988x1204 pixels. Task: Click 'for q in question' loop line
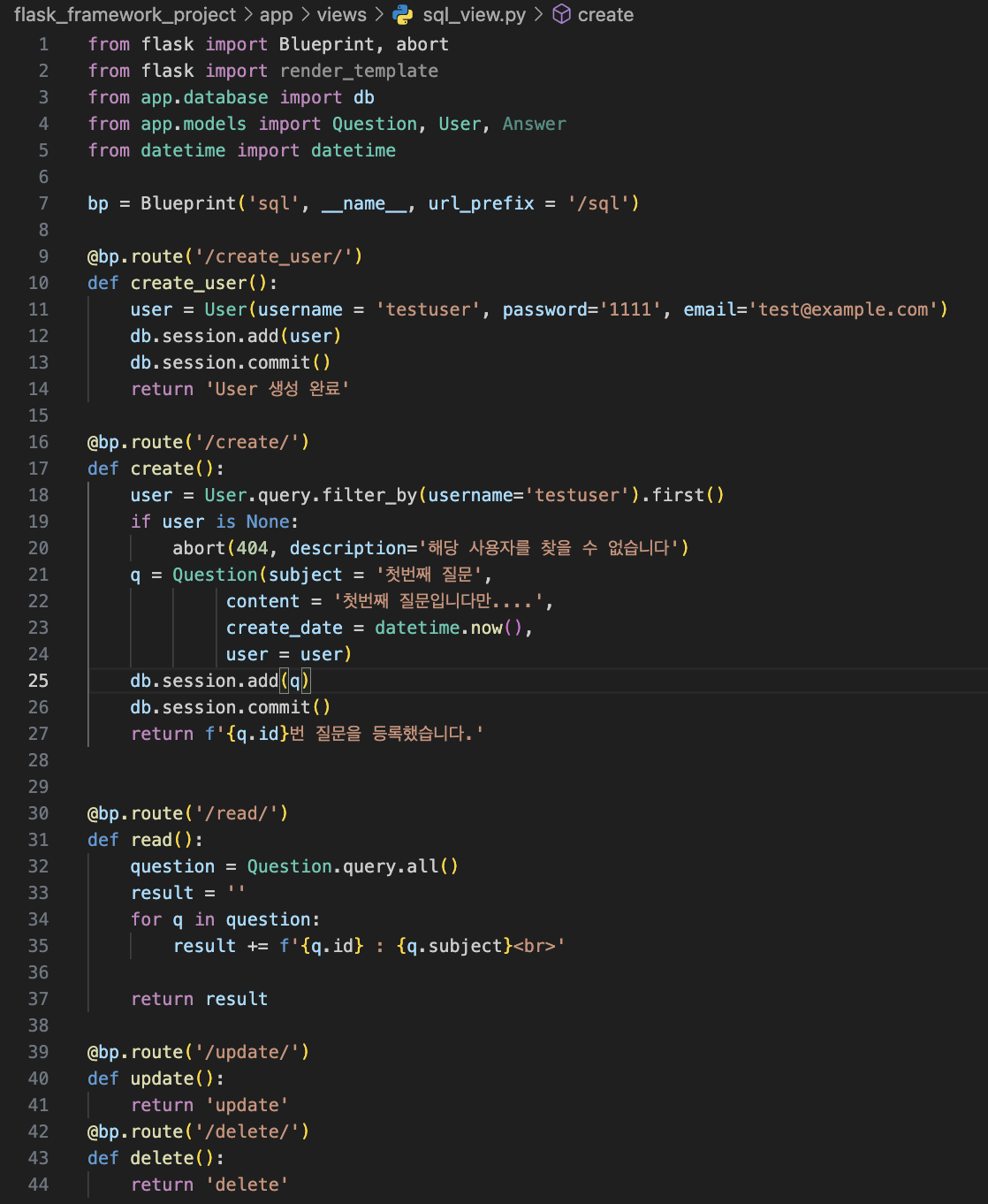pos(225,919)
